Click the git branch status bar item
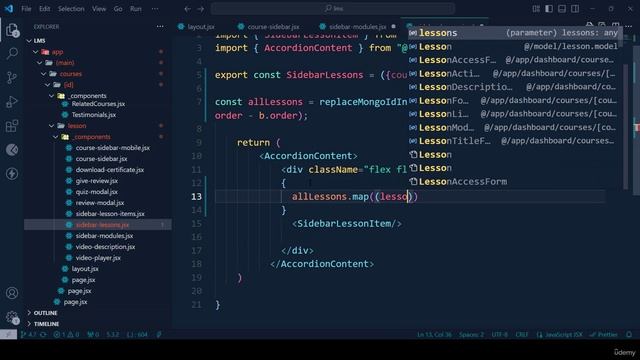The width and height of the screenshot is (640, 360). point(29,335)
